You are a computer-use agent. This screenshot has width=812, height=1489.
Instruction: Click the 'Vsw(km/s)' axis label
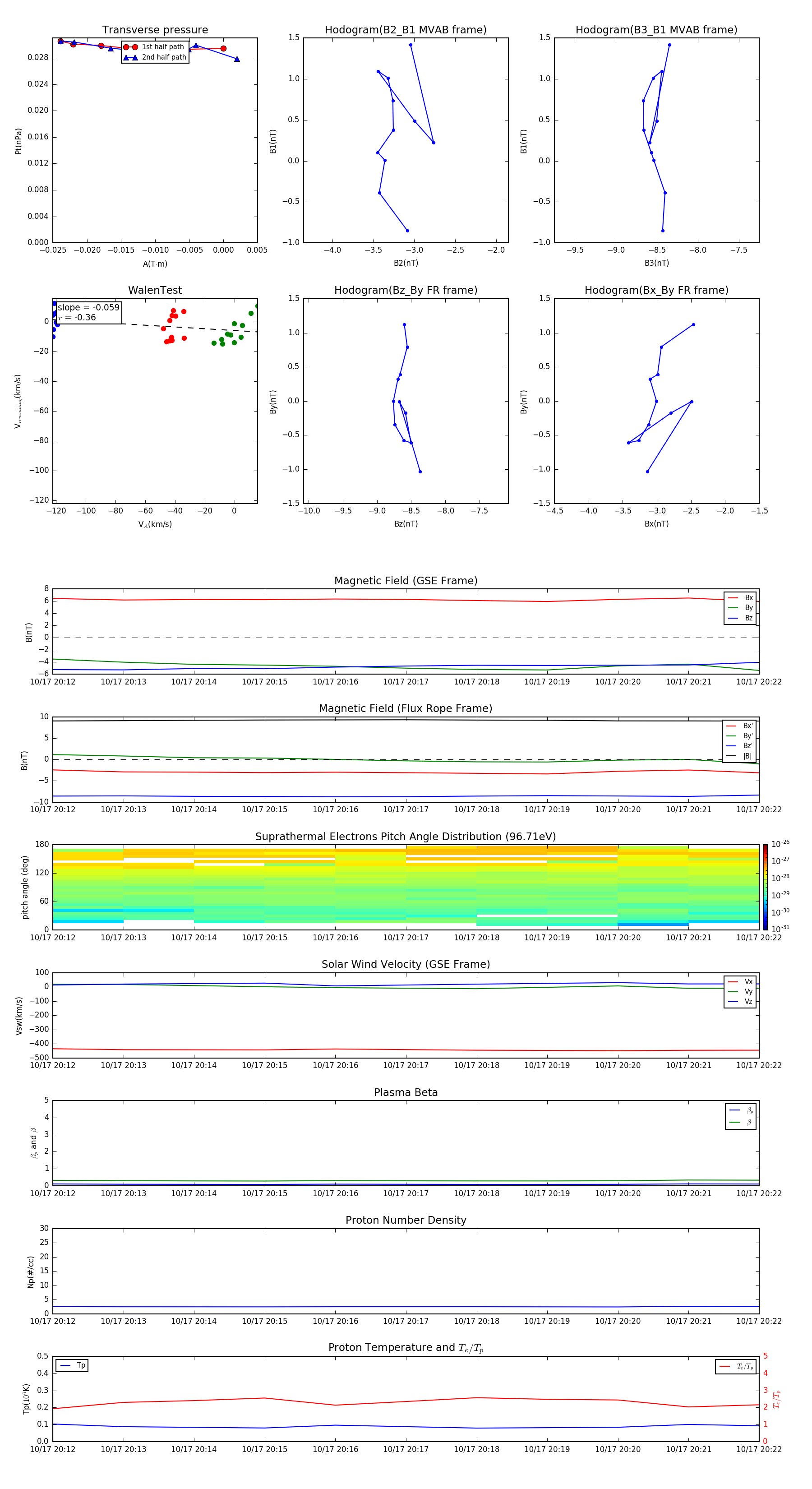19,1016
